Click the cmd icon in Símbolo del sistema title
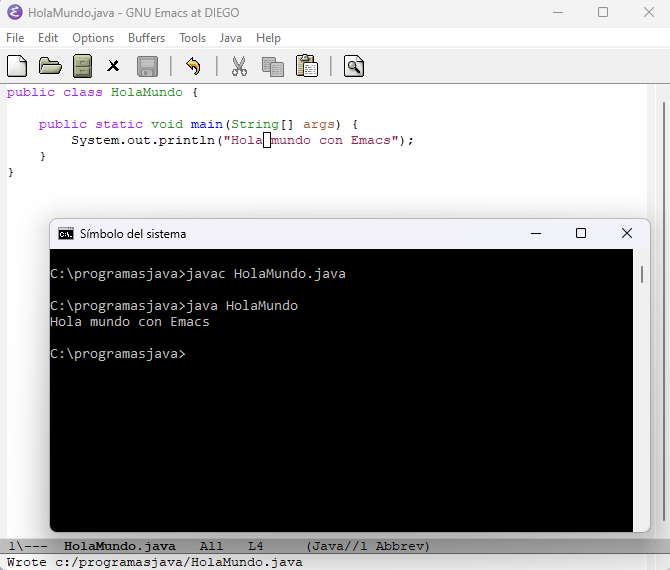Image resolution: width=670 pixels, height=570 pixels. (x=66, y=234)
